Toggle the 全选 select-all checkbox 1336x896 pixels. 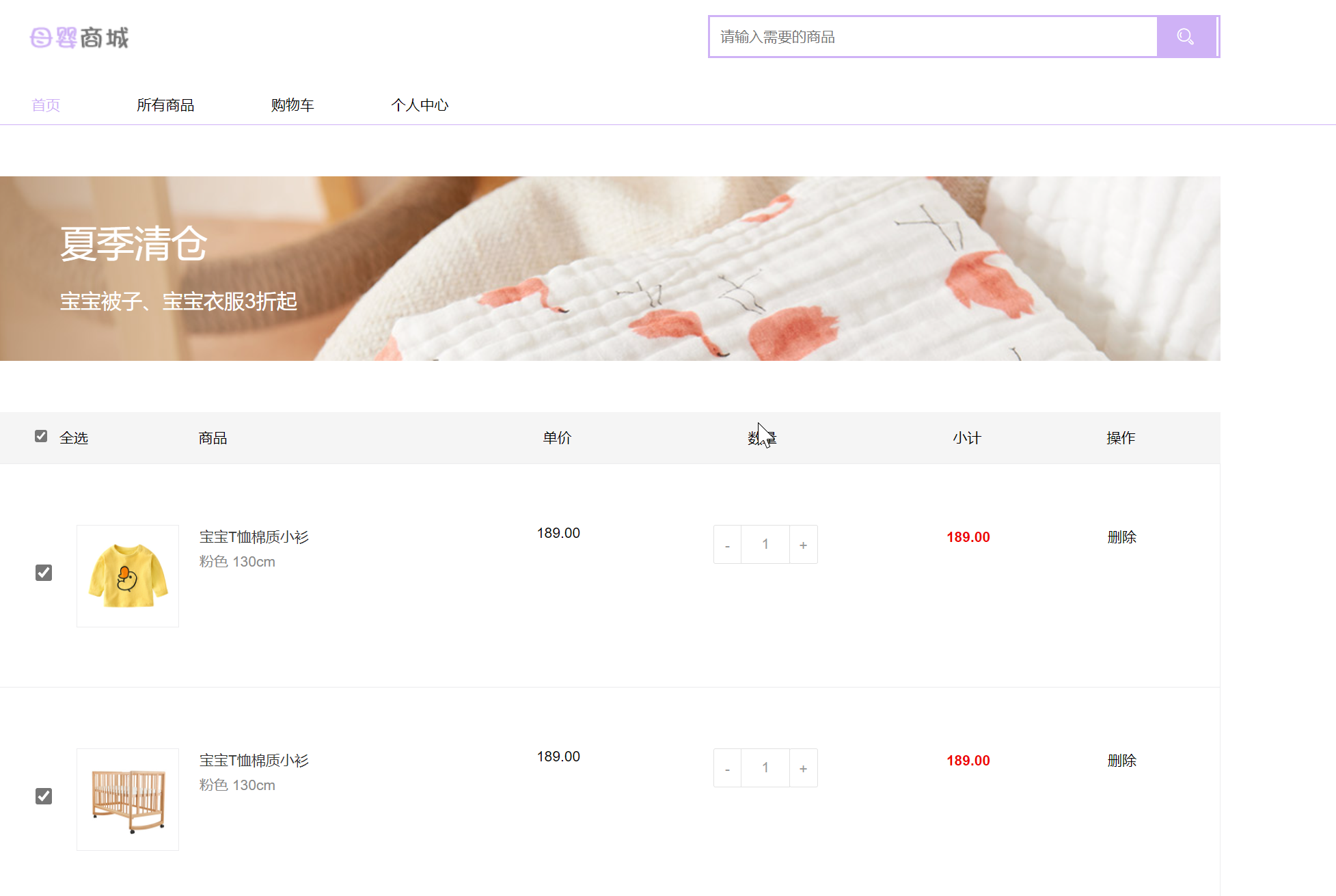pos(41,436)
